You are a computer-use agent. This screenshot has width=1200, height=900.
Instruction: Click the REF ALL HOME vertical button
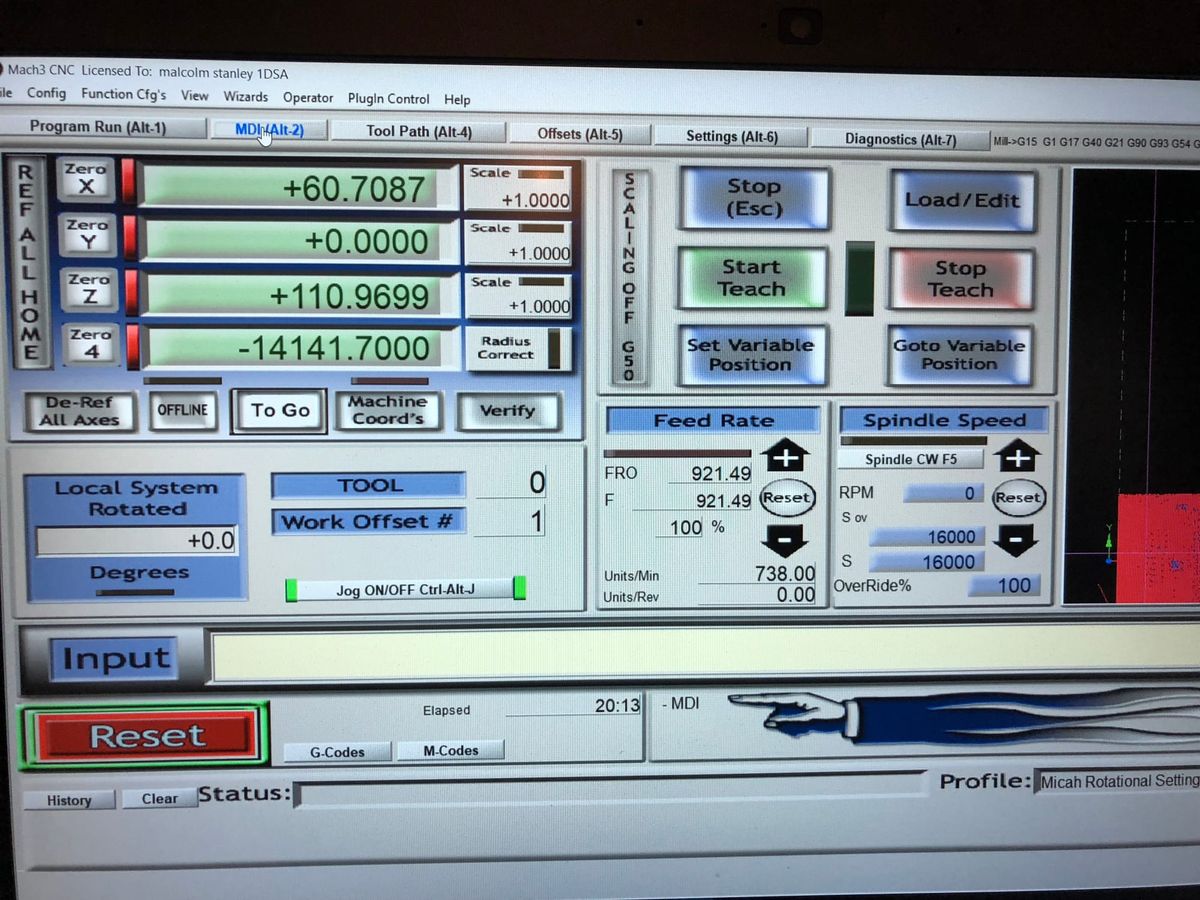click(x=29, y=264)
